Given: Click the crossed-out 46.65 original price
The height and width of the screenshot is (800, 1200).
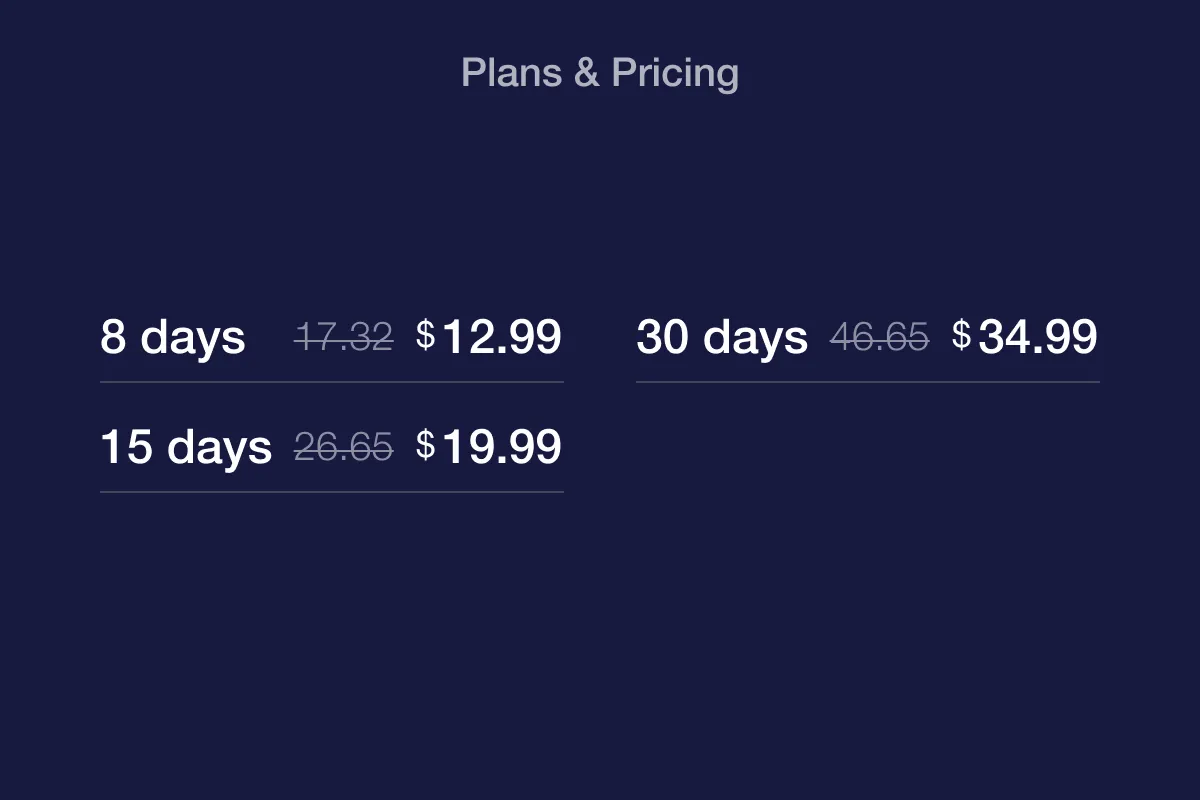Looking at the screenshot, I should pos(879,338).
